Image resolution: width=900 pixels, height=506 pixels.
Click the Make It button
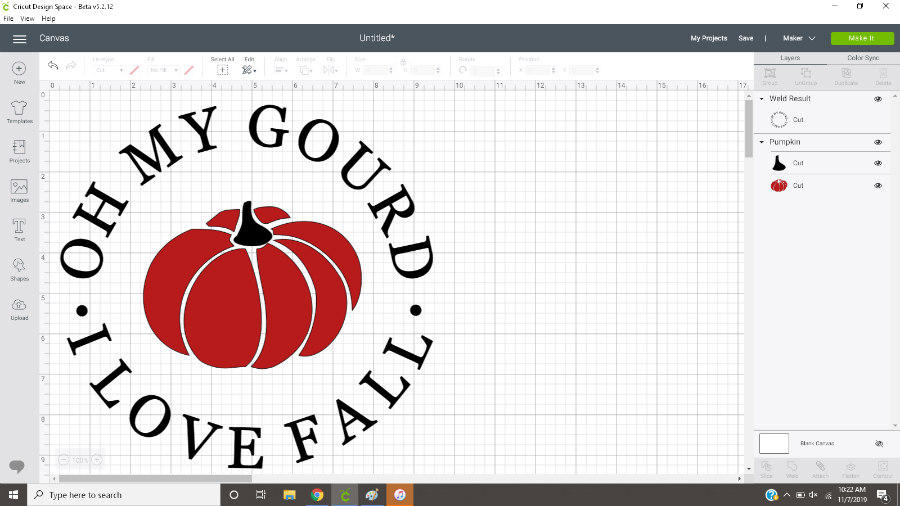click(x=860, y=38)
